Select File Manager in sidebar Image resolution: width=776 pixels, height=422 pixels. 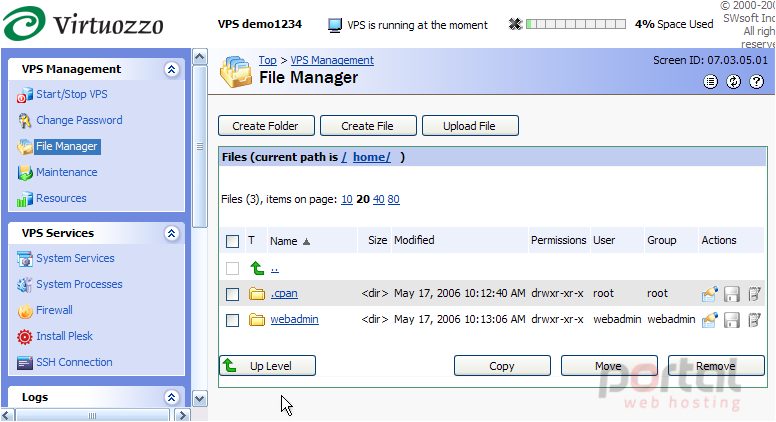pos(67,146)
